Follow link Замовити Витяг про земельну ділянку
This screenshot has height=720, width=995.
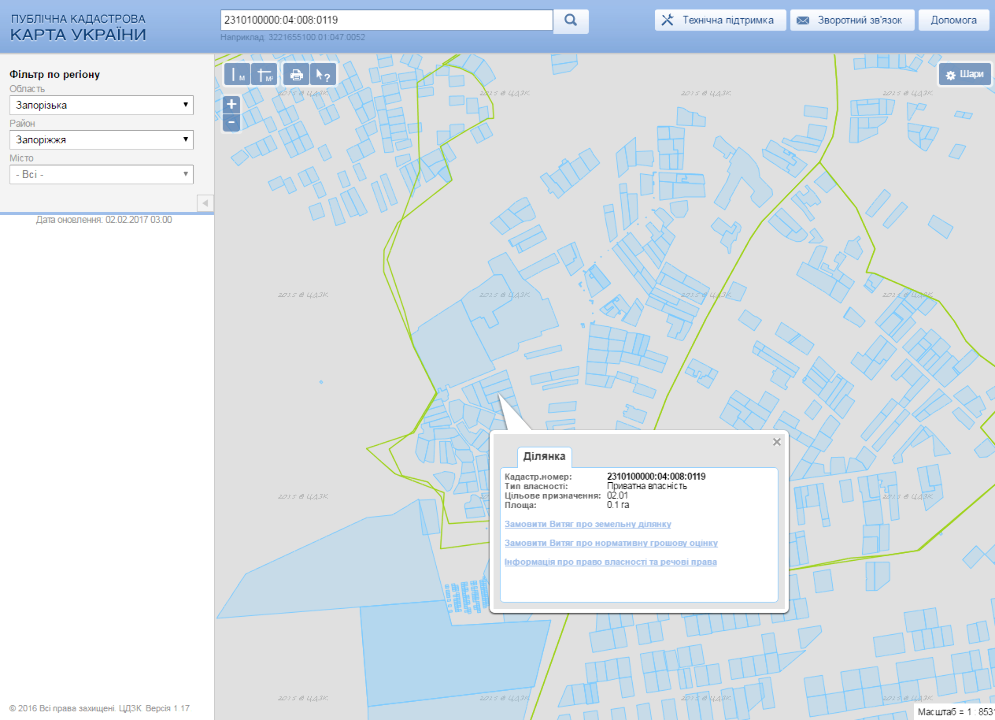pos(588,524)
